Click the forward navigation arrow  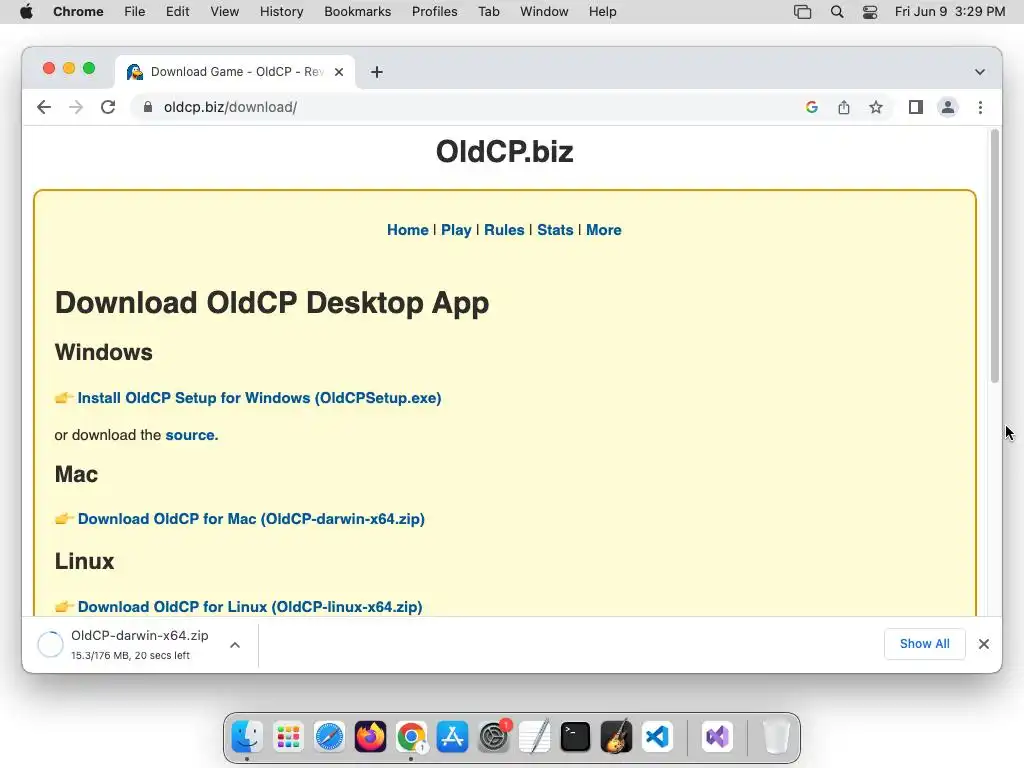(76, 107)
